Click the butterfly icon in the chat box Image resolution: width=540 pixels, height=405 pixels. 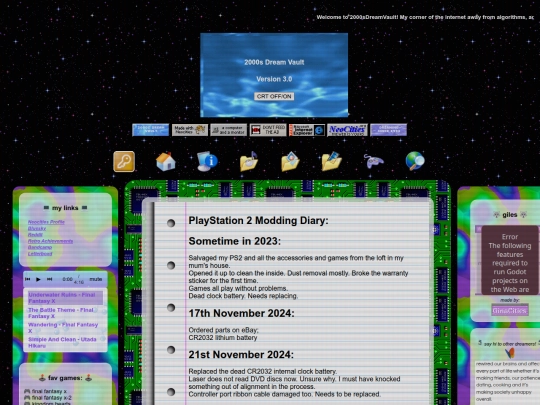pyautogui.click(x=510, y=353)
